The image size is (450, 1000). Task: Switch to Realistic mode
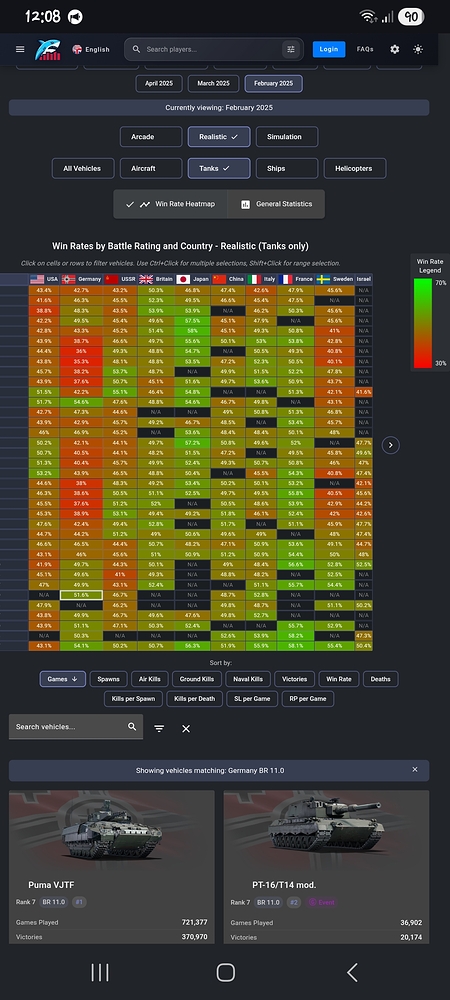[x=219, y=136]
